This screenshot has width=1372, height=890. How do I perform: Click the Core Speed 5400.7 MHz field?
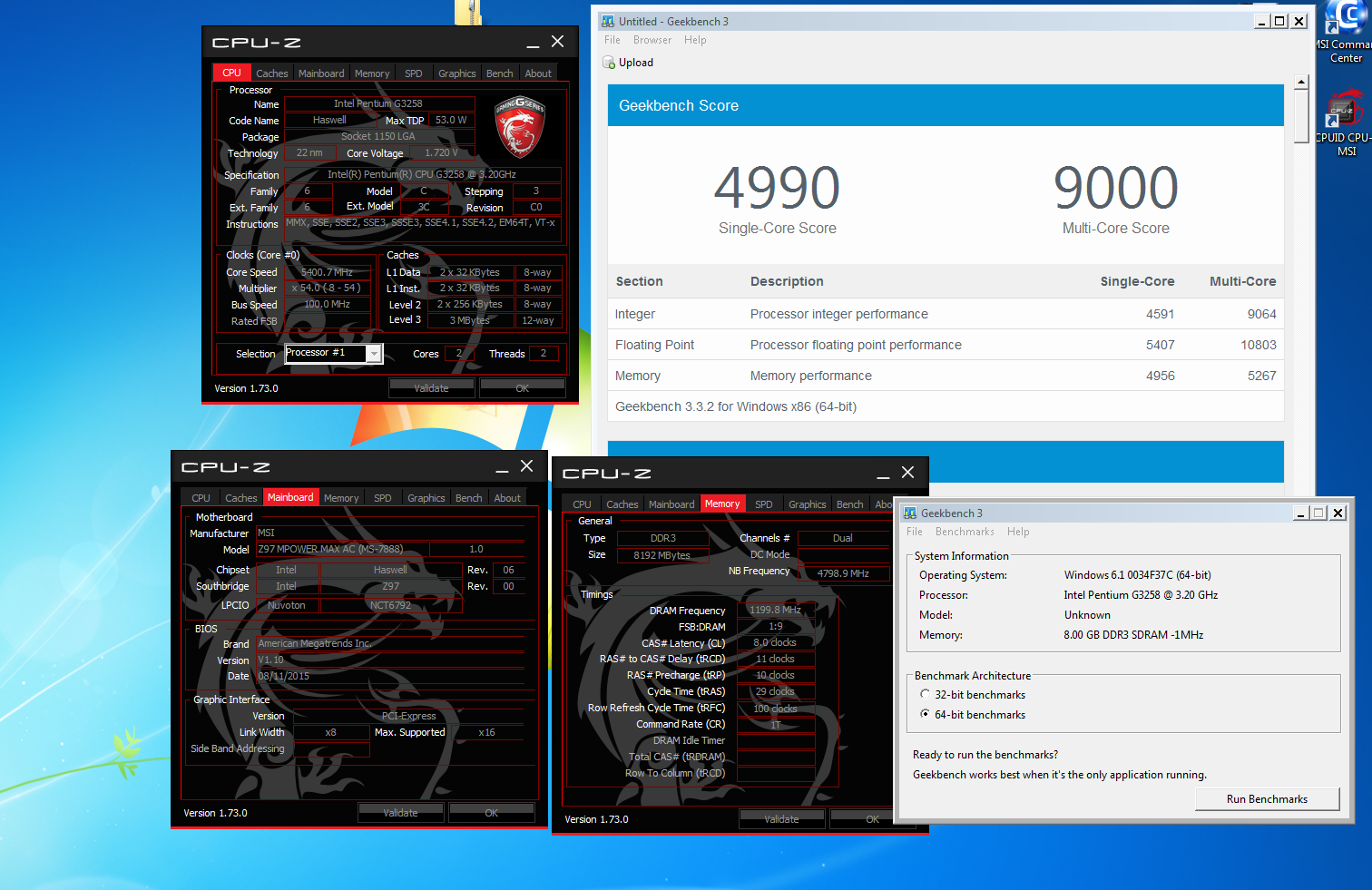[327, 272]
